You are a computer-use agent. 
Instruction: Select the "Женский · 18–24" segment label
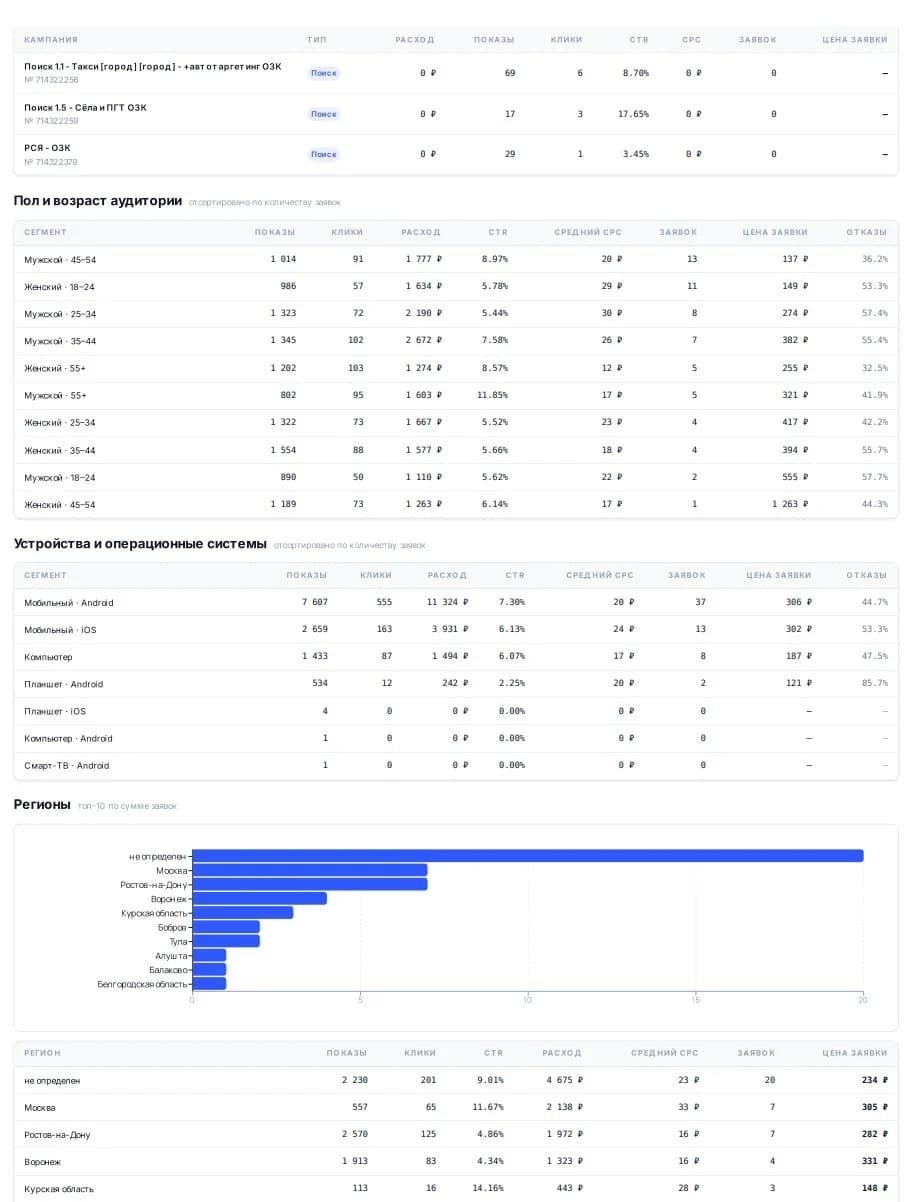59,287
